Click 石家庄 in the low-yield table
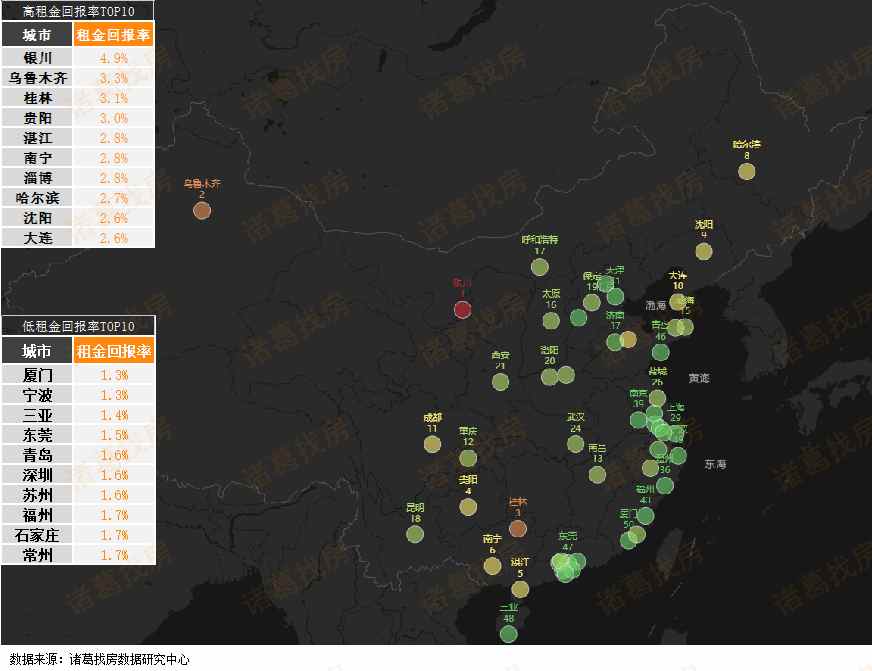This screenshot has height=671, width=872. (37, 535)
